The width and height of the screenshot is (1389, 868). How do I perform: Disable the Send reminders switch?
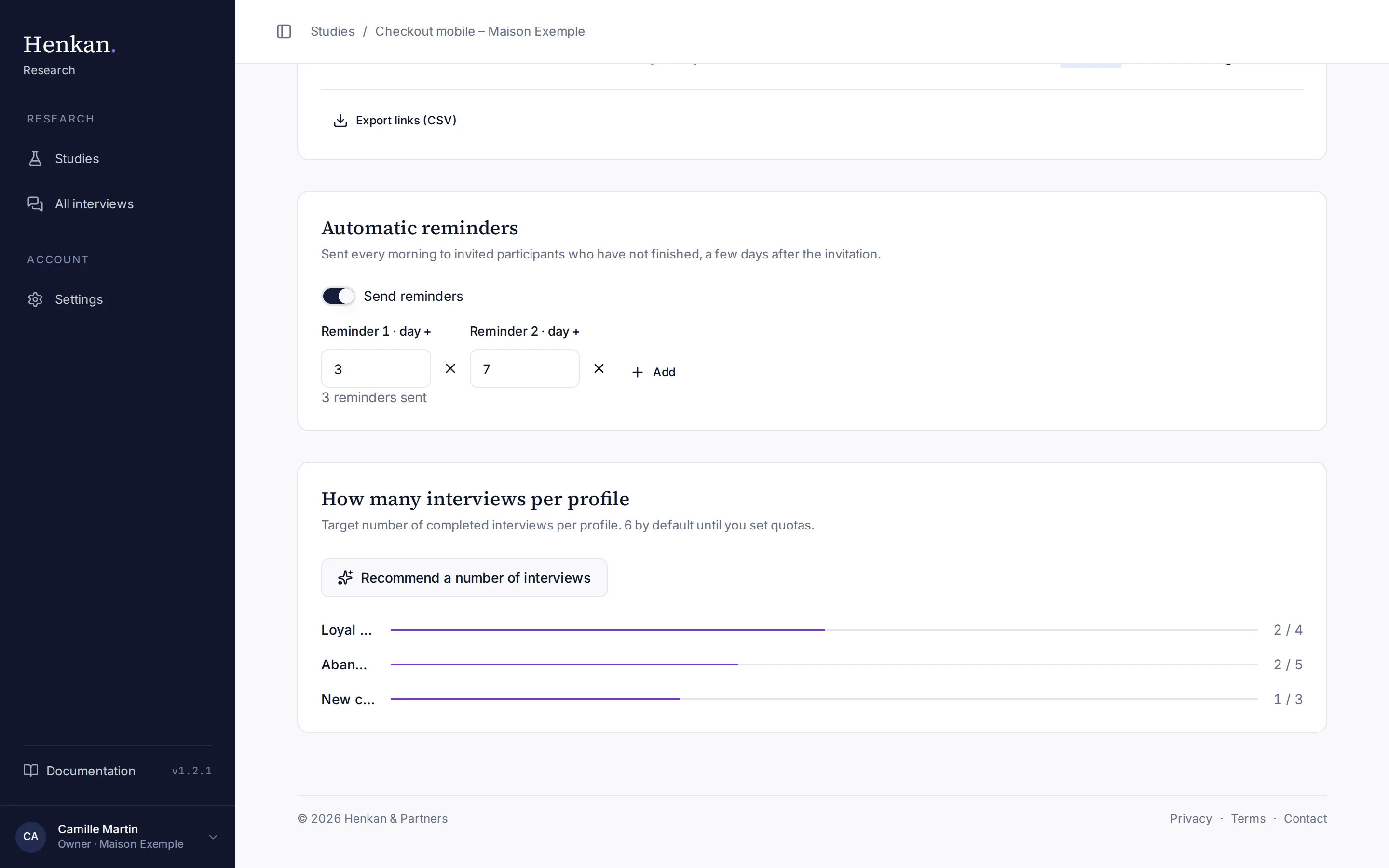click(x=339, y=296)
